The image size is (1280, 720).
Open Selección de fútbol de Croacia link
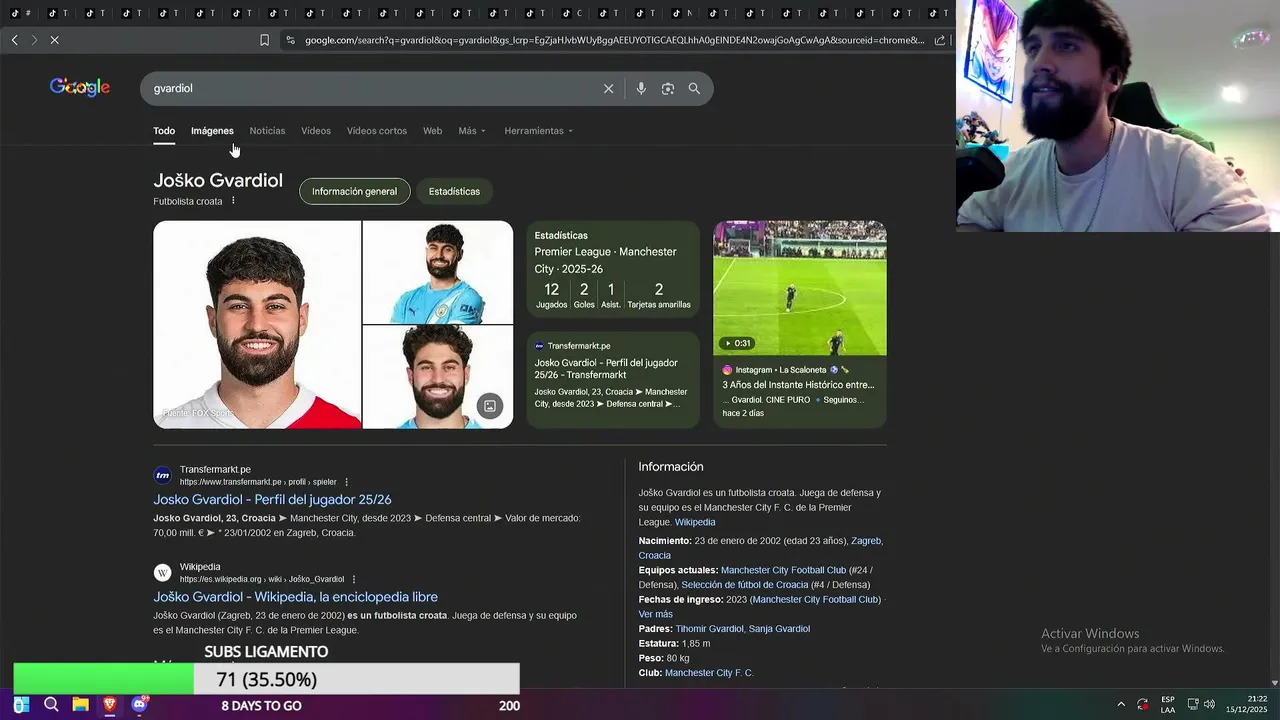point(745,585)
